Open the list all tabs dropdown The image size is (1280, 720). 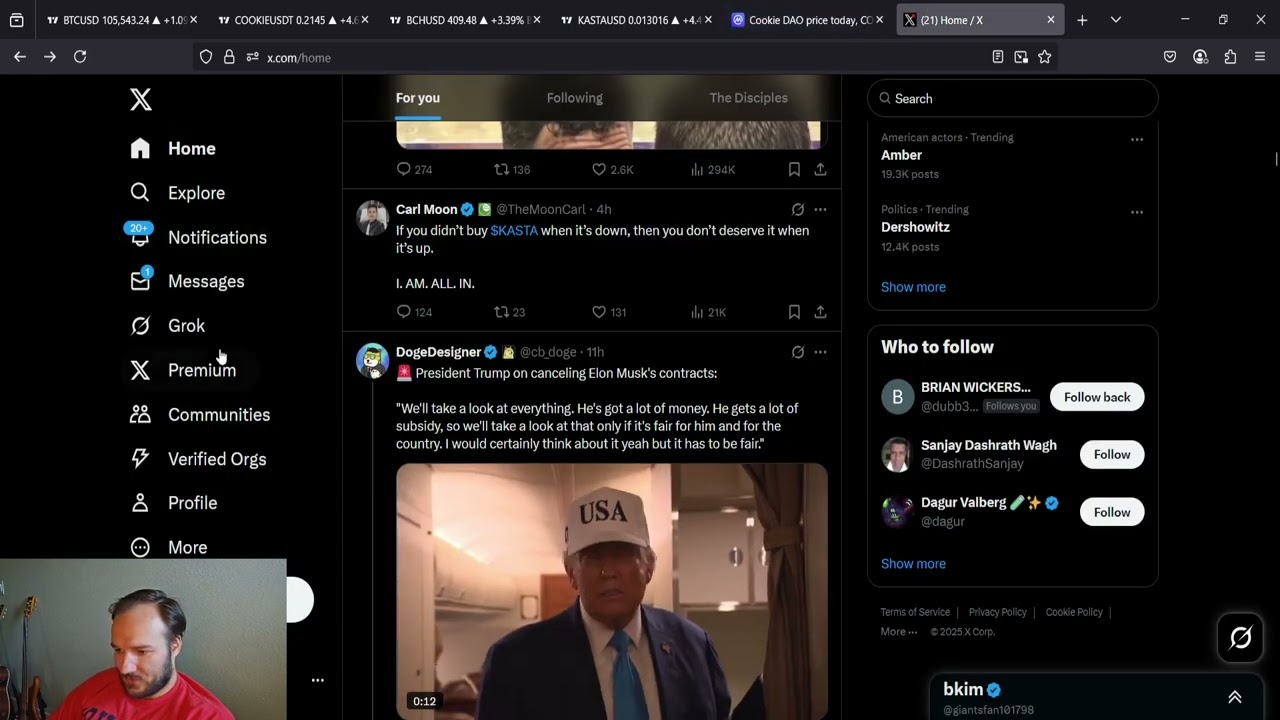[1116, 20]
